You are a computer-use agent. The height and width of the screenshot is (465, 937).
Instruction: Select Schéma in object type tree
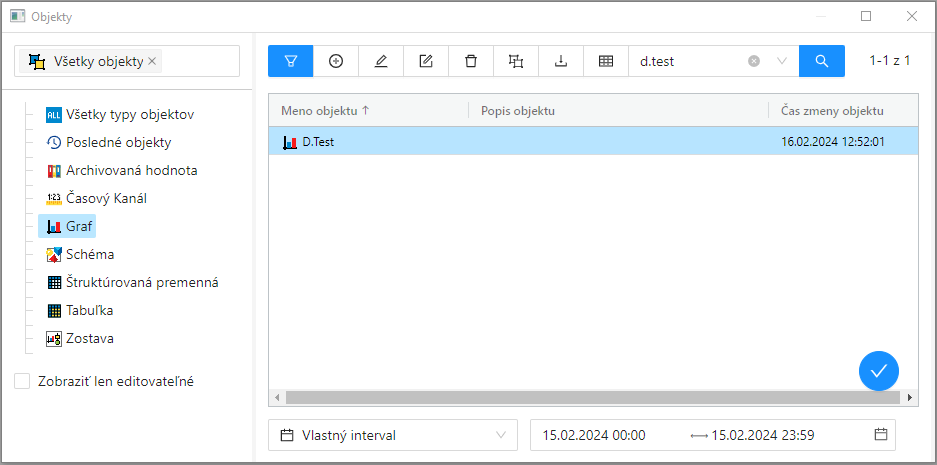tap(90, 254)
